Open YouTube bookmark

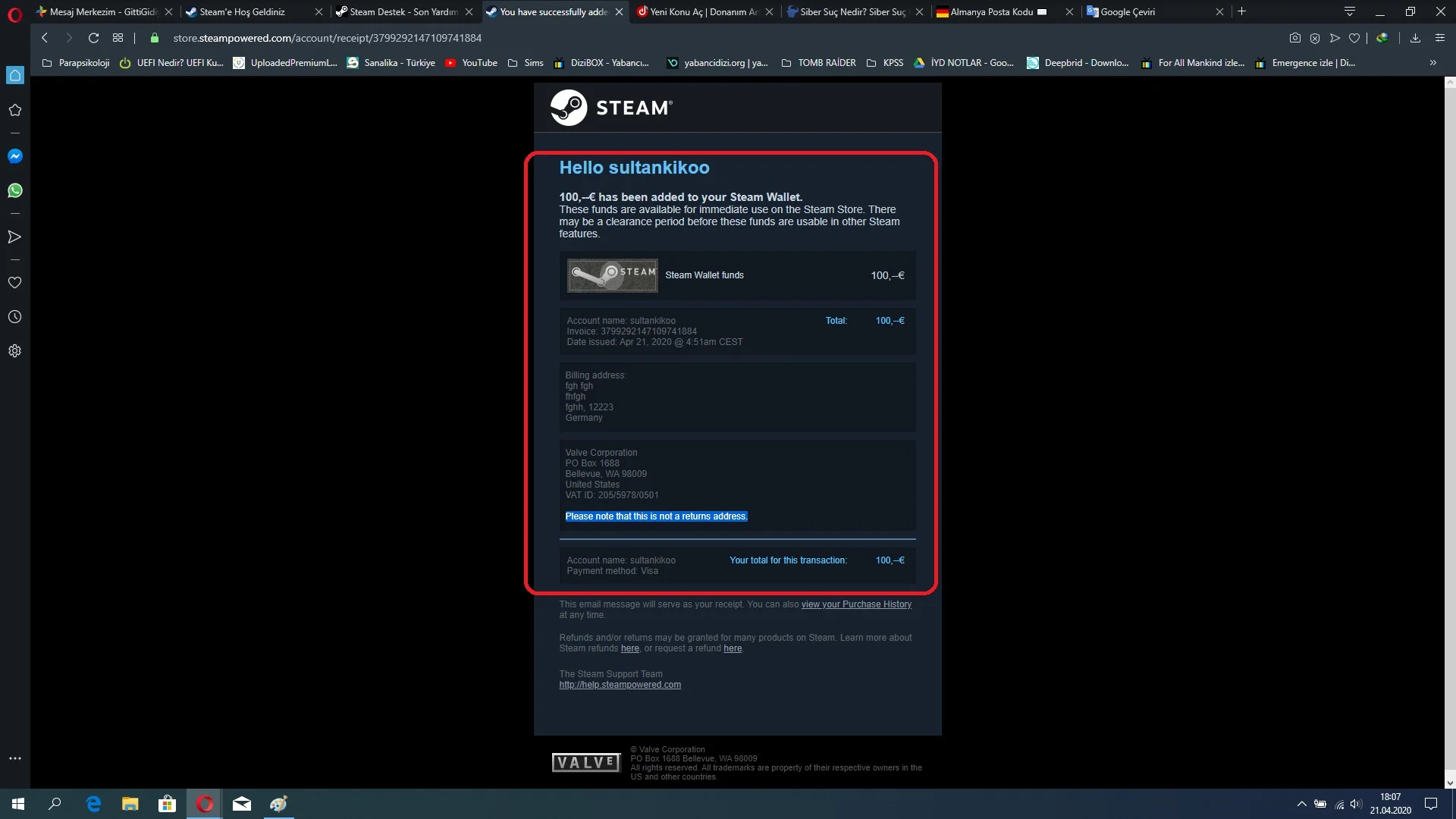coord(471,63)
